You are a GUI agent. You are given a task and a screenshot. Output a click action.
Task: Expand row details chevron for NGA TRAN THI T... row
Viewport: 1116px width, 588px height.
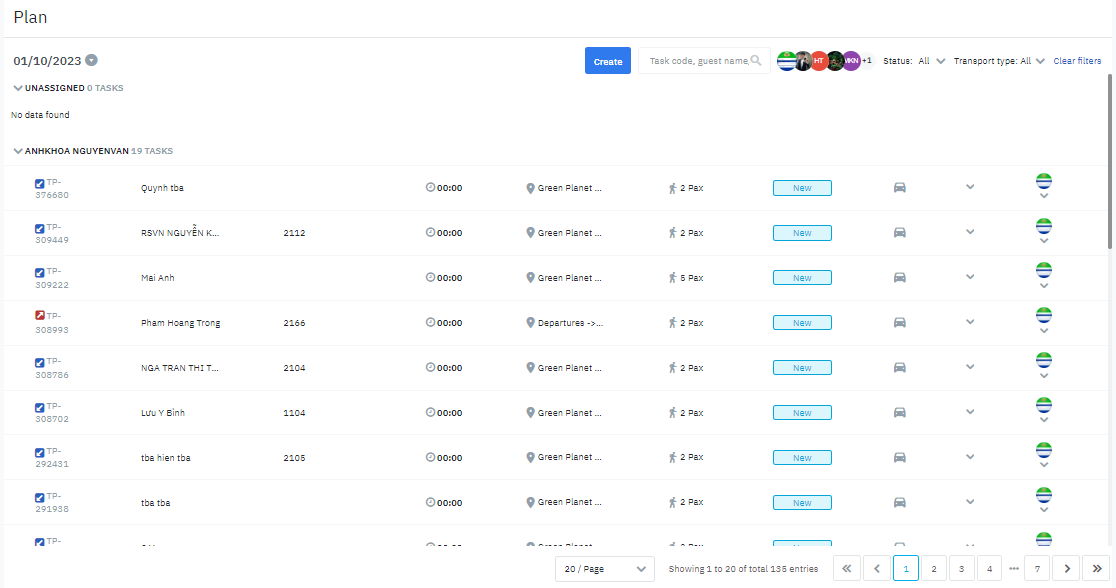click(x=969, y=367)
